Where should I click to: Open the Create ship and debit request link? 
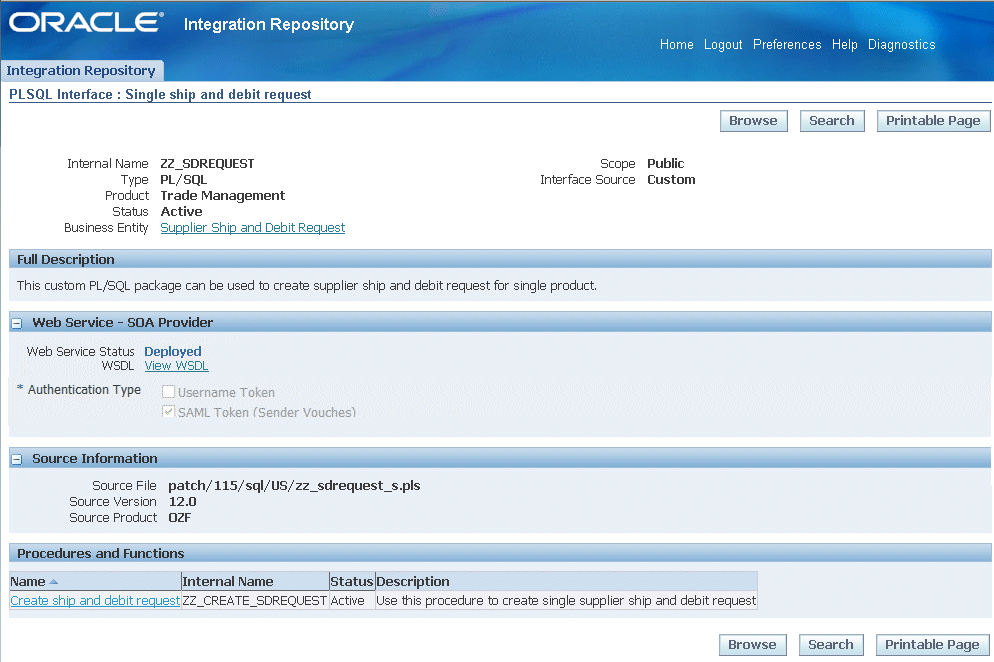(95, 600)
